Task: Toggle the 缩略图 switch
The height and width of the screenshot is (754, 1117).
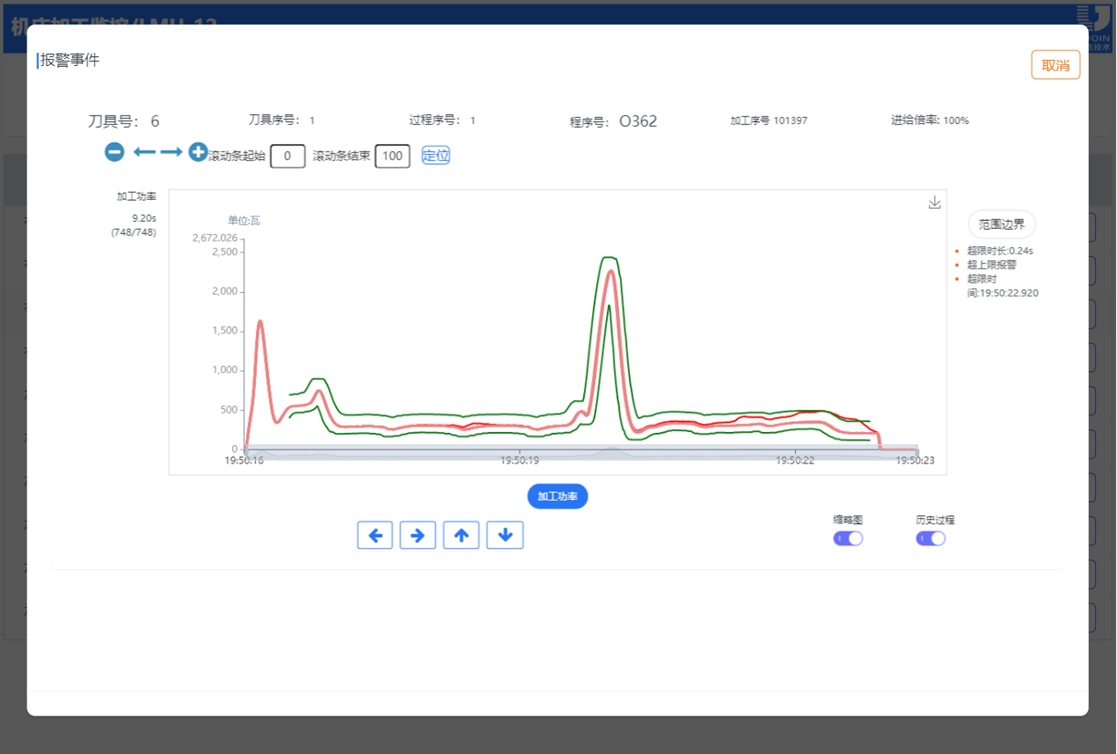Action: (848, 538)
